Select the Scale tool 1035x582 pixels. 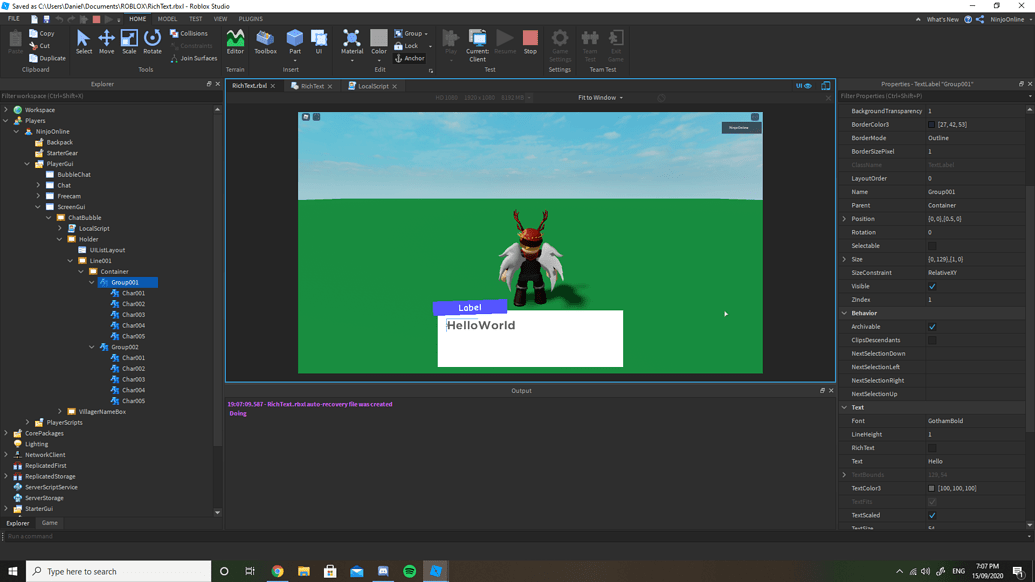coord(129,41)
